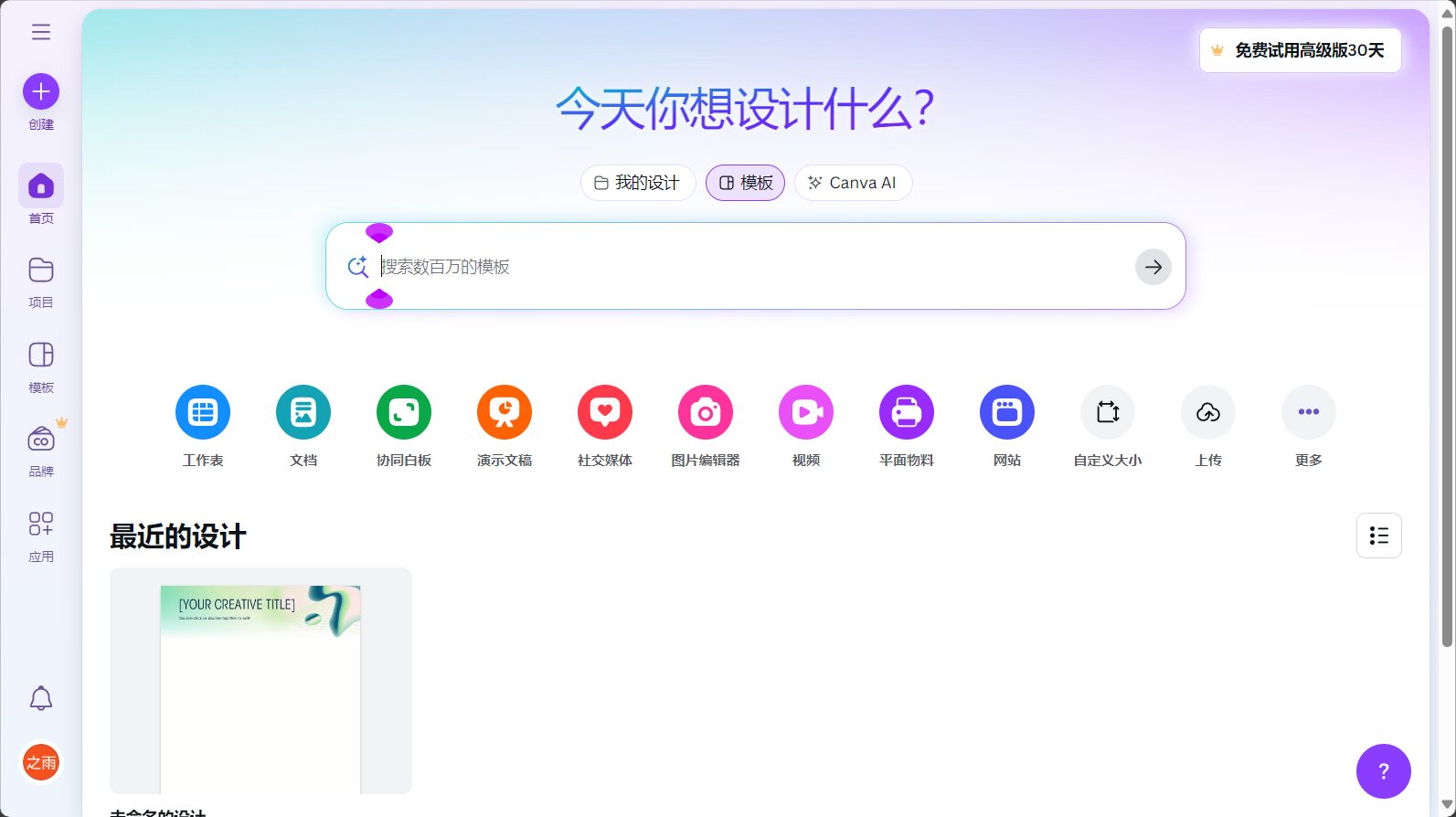Click the search magnifier icon
The height and width of the screenshot is (817, 1456).
click(x=357, y=267)
